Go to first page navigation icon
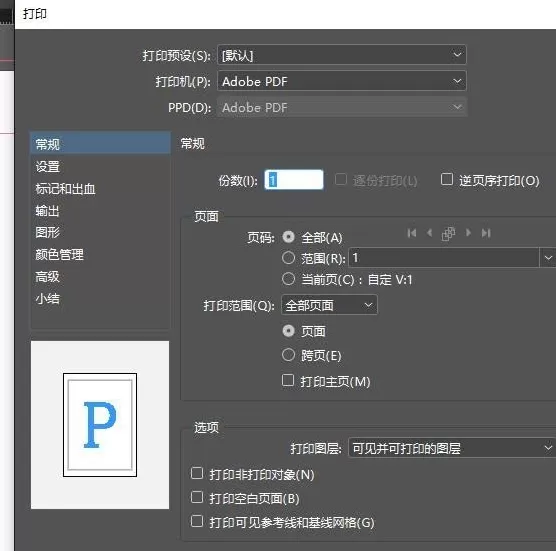 coord(412,233)
